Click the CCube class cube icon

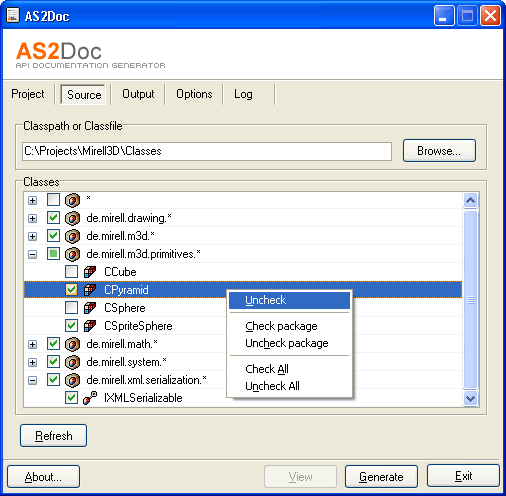click(x=90, y=272)
